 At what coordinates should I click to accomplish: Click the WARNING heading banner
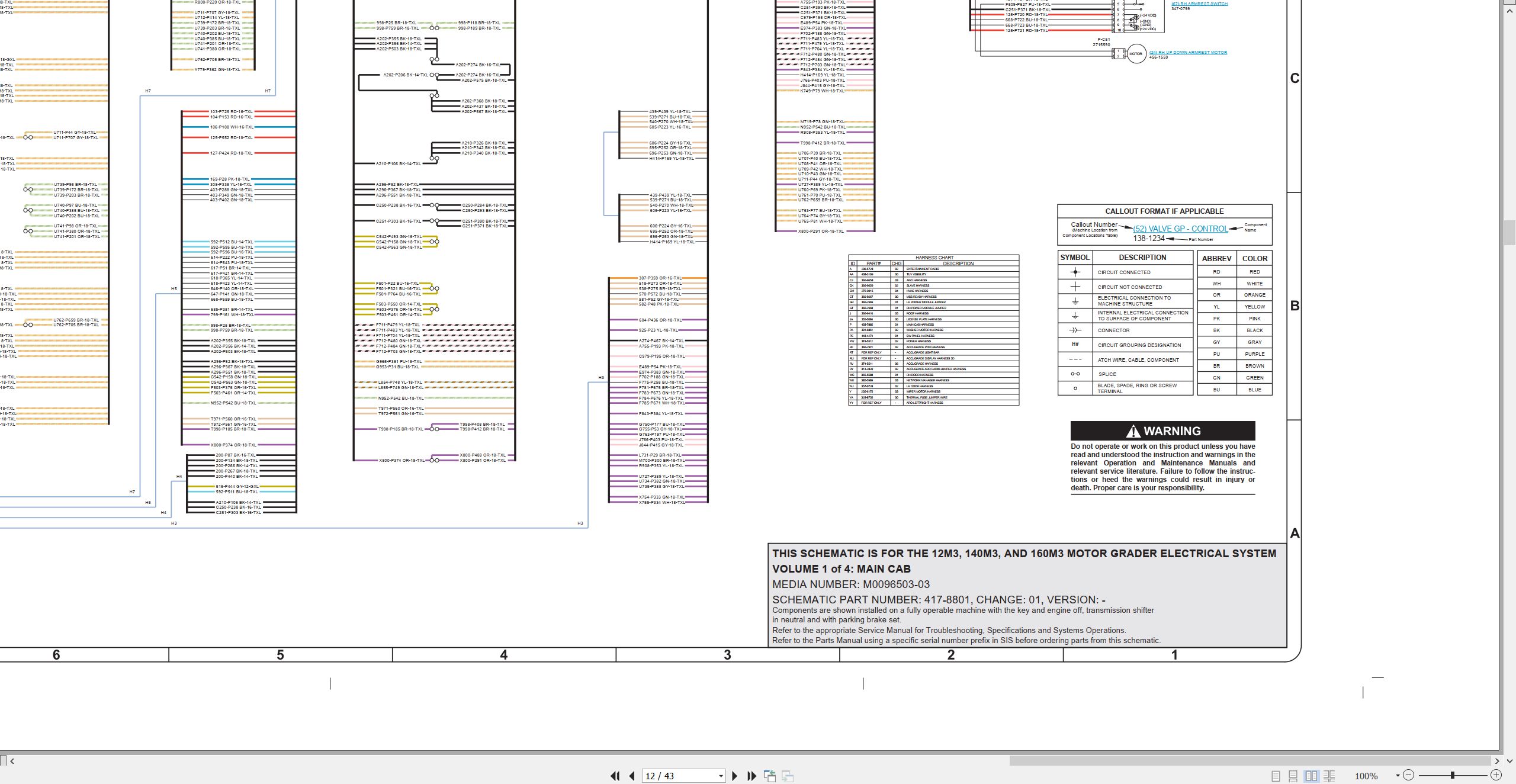[x=1162, y=430]
